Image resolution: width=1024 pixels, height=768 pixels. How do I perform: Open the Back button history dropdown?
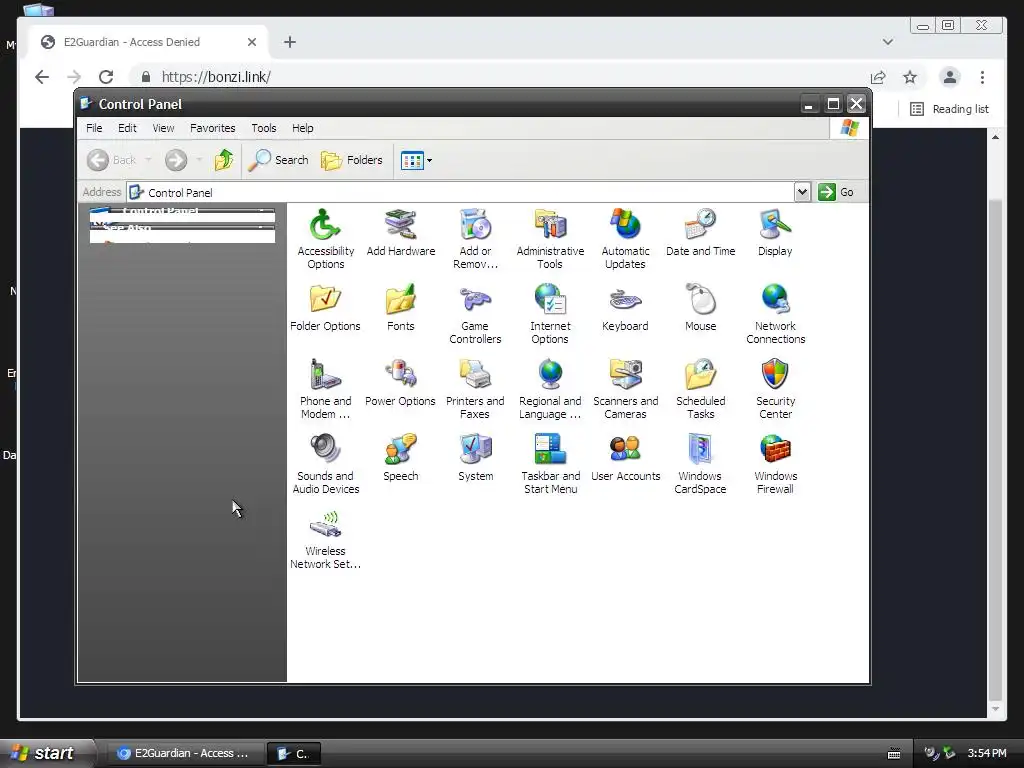(148, 160)
